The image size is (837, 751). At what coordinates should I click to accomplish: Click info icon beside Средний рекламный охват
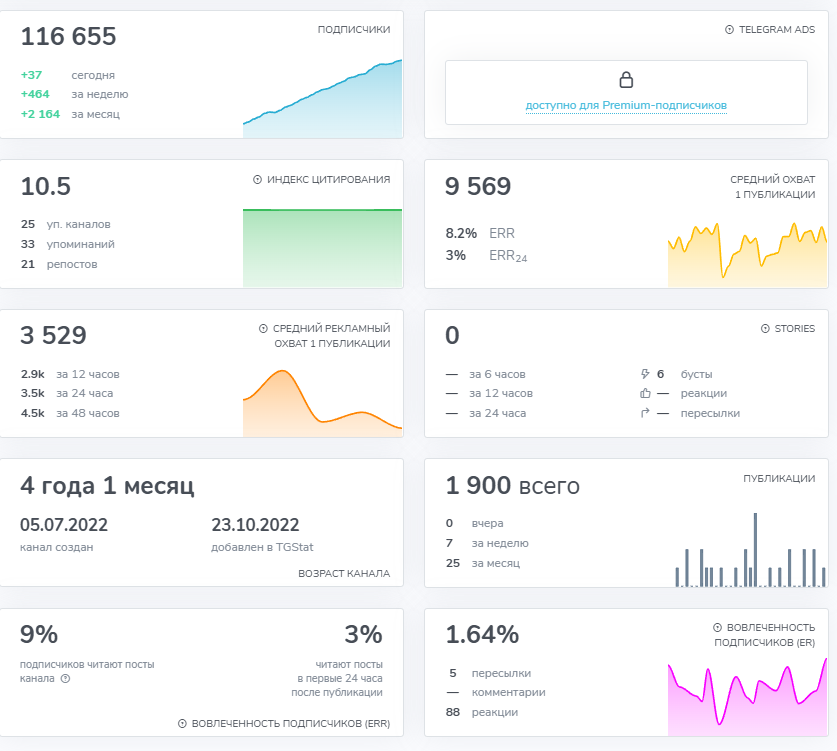[263, 329]
